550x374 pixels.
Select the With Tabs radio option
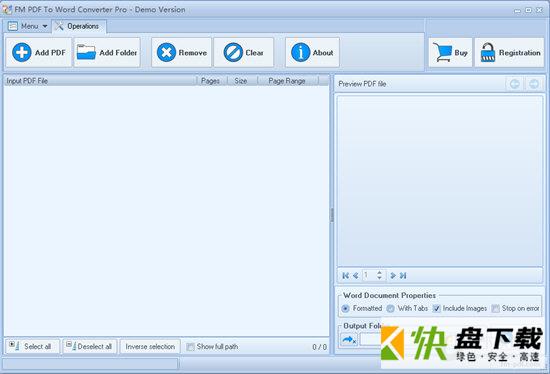[x=390, y=308]
